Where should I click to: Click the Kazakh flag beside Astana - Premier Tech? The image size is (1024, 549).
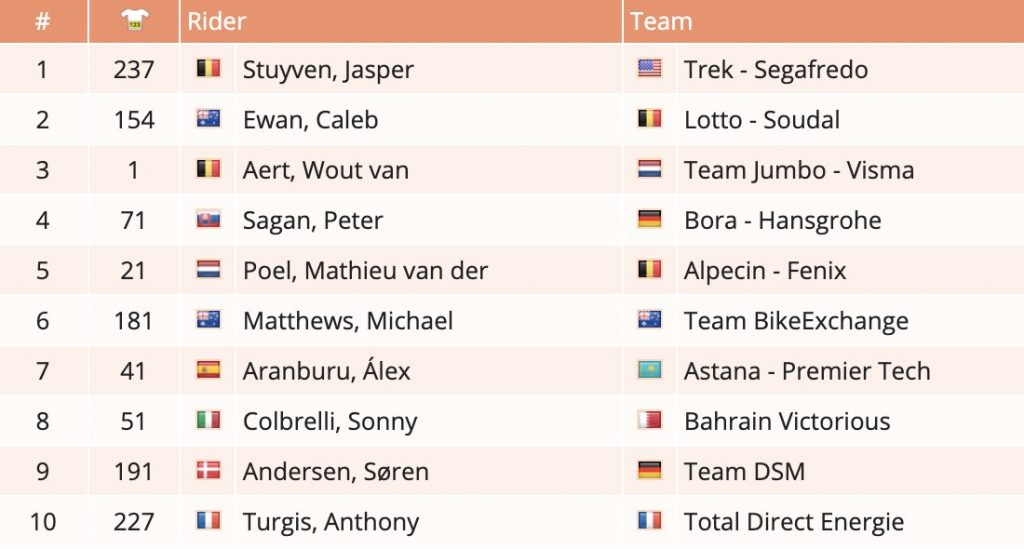click(649, 369)
